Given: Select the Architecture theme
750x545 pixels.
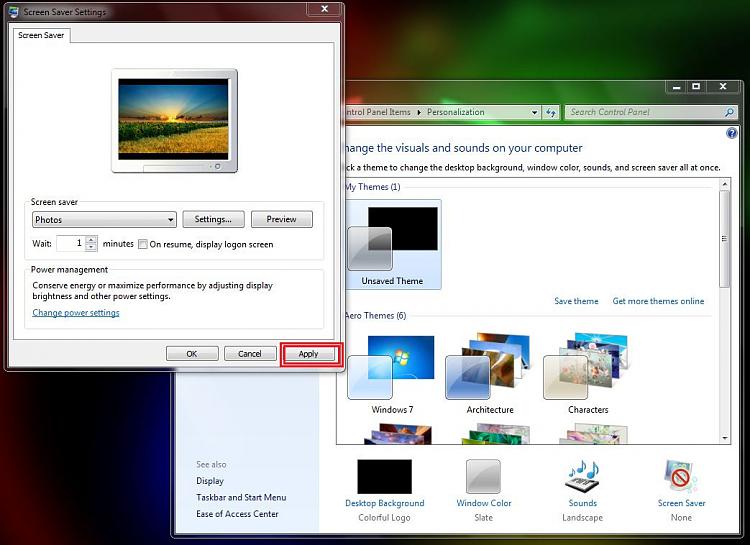Looking at the screenshot, I should [x=490, y=375].
